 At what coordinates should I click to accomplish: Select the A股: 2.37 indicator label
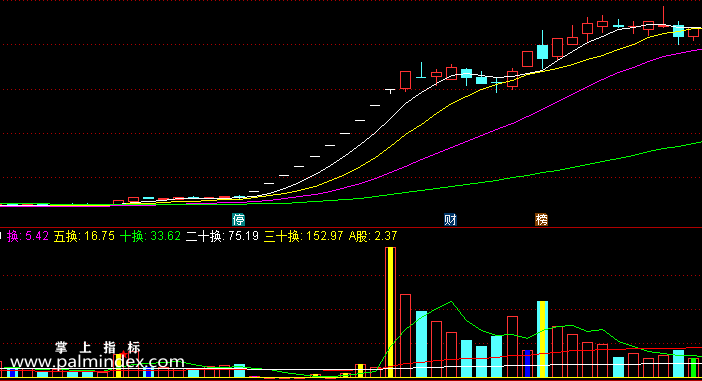tap(373, 236)
